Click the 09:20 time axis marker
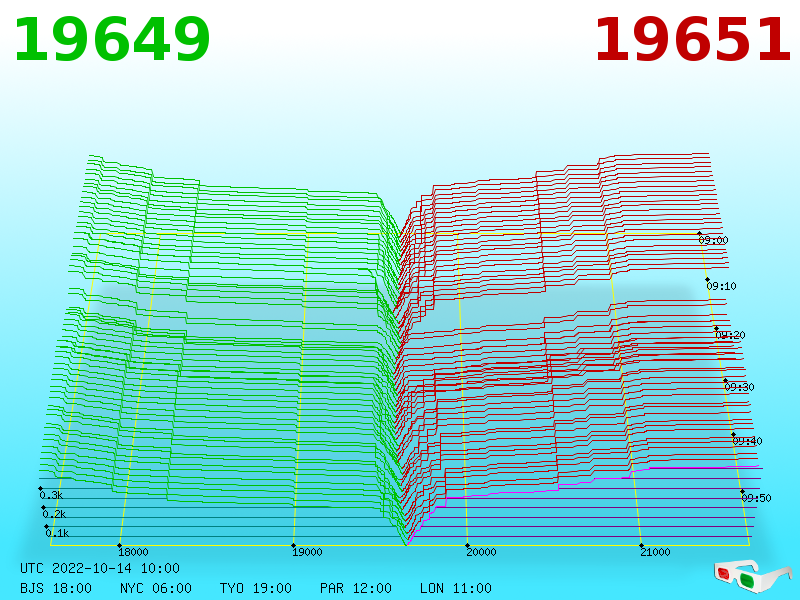The height and width of the screenshot is (600, 800). pyautogui.click(x=731, y=335)
